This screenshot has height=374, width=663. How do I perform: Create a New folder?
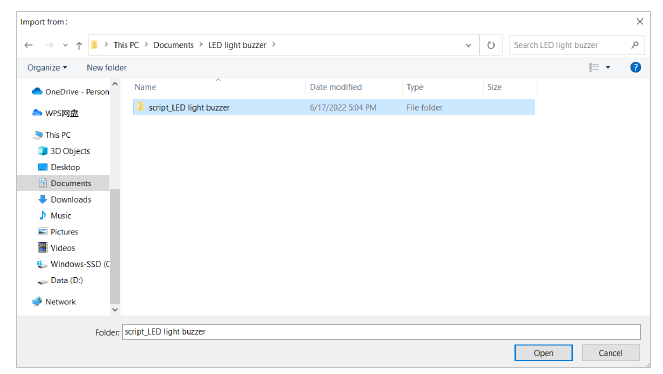click(107, 68)
